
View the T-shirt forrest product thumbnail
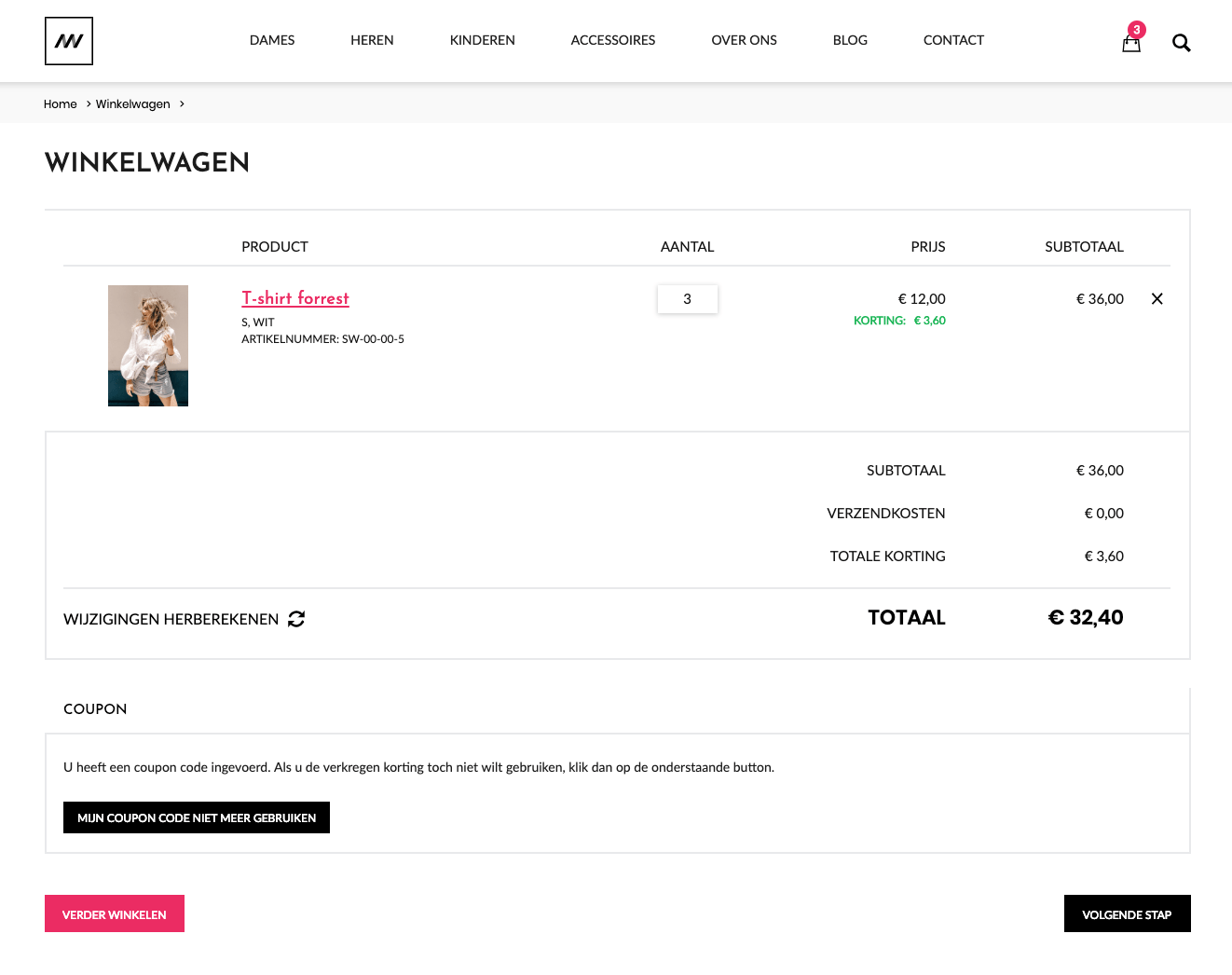148,346
